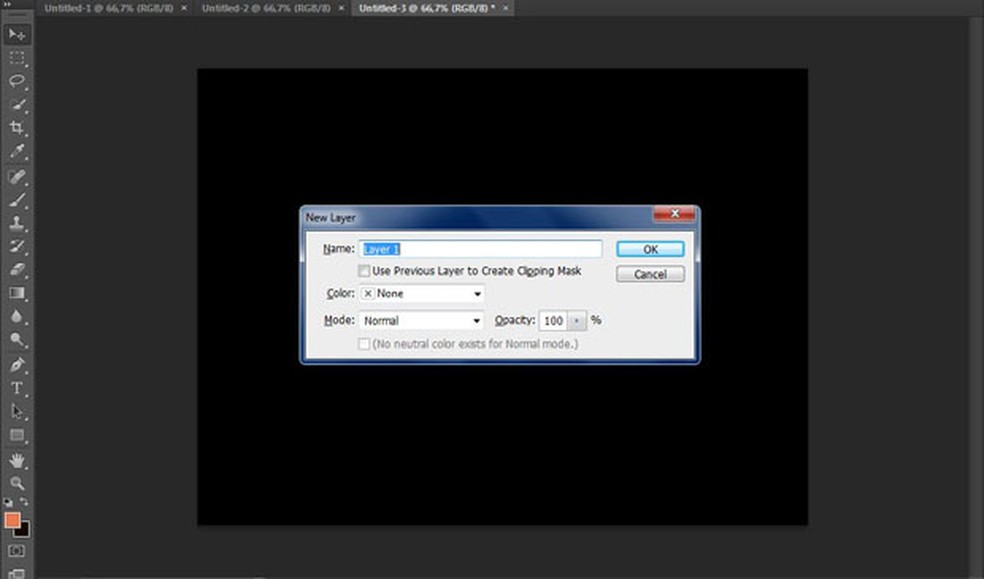Select the Lasso tool
The width and height of the screenshot is (984, 579).
(x=17, y=81)
